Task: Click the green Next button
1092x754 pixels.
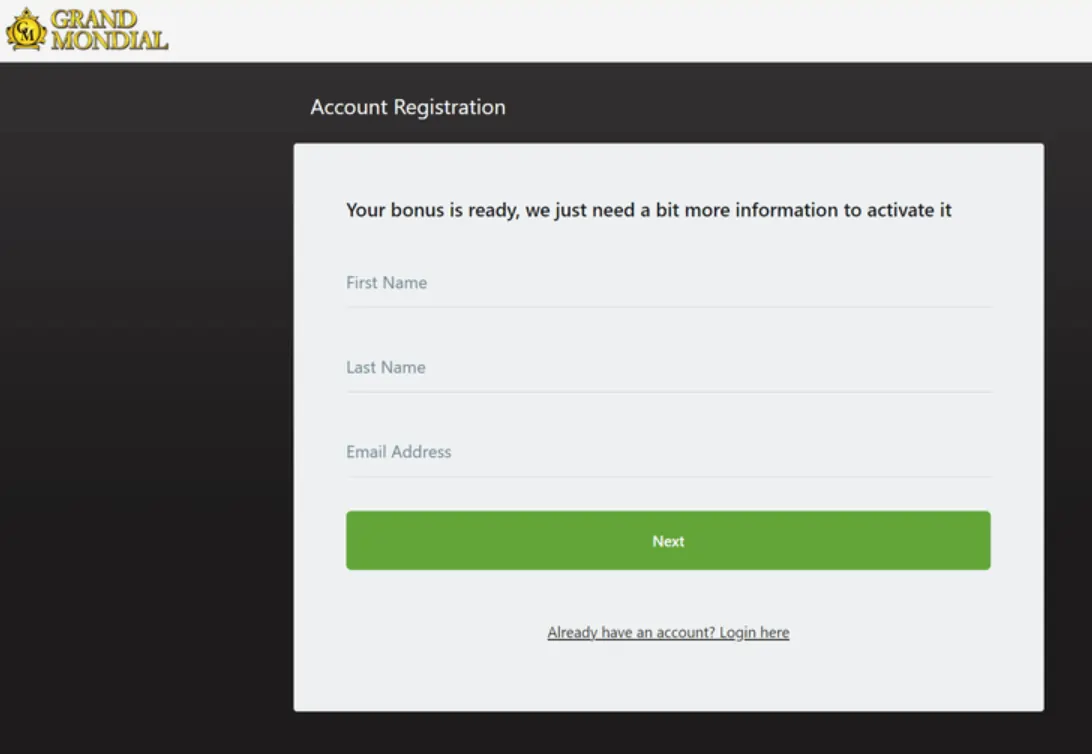Action: click(668, 540)
